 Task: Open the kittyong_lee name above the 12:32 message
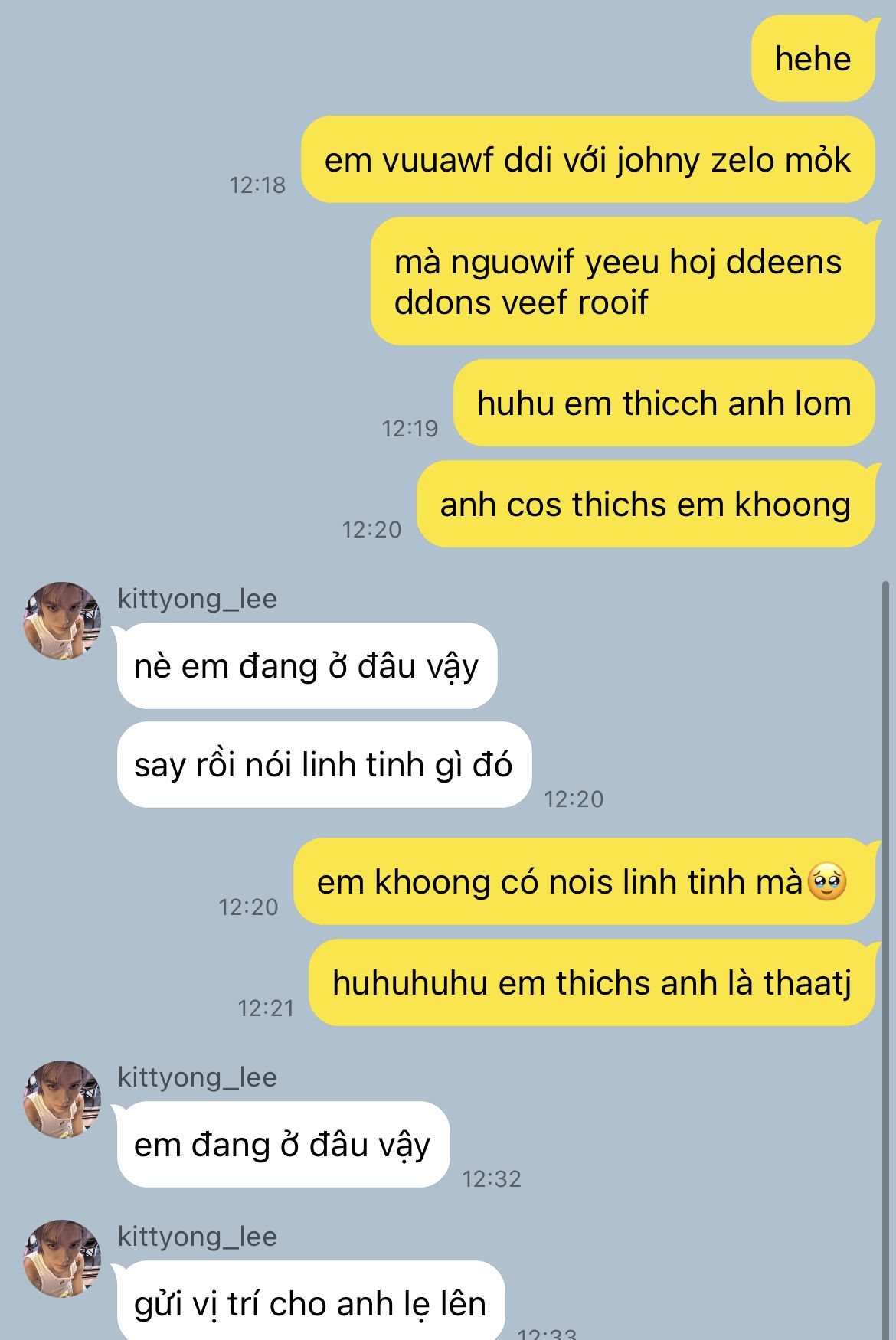coord(198,1077)
